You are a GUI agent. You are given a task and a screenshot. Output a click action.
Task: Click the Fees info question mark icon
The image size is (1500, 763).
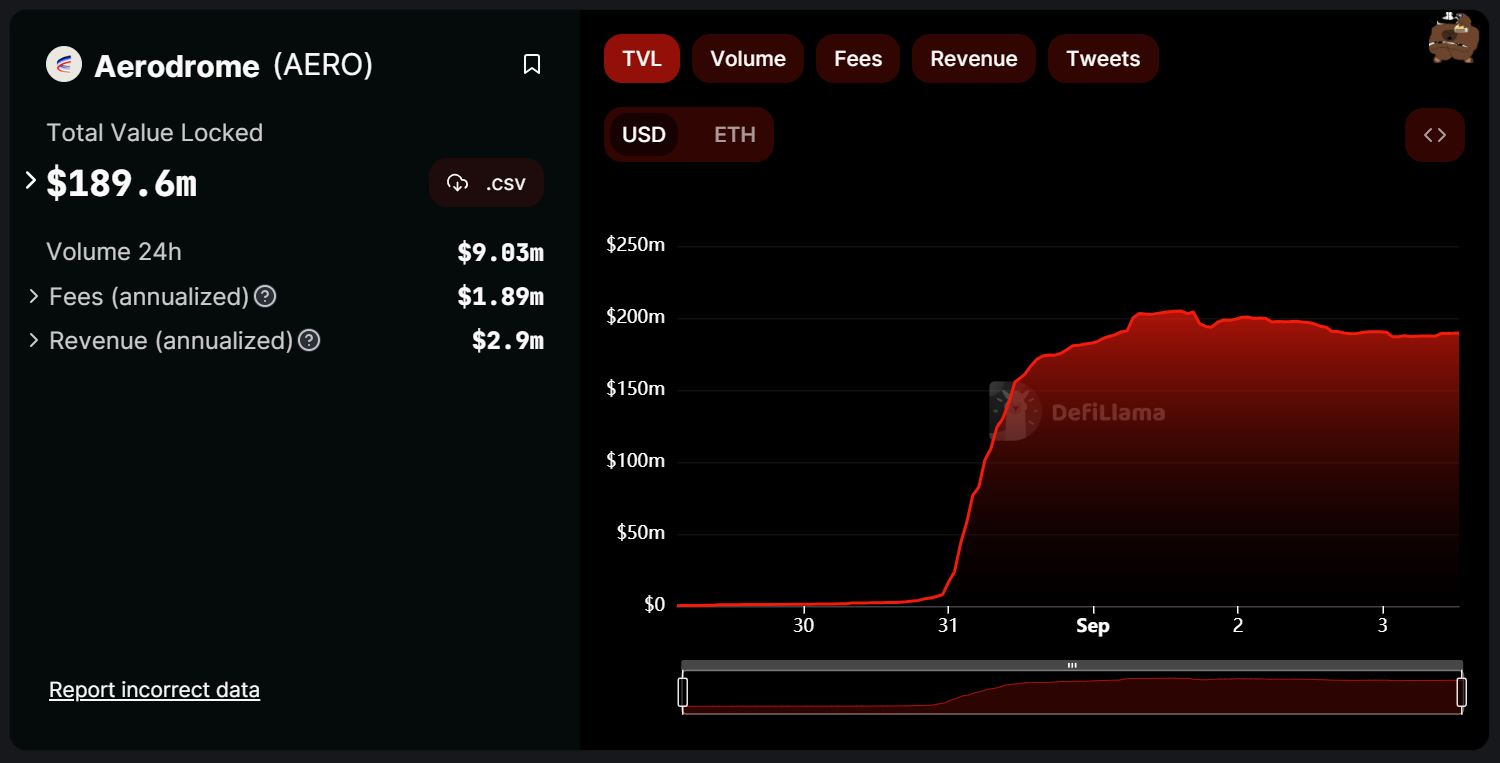pyautogui.click(x=265, y=296)
